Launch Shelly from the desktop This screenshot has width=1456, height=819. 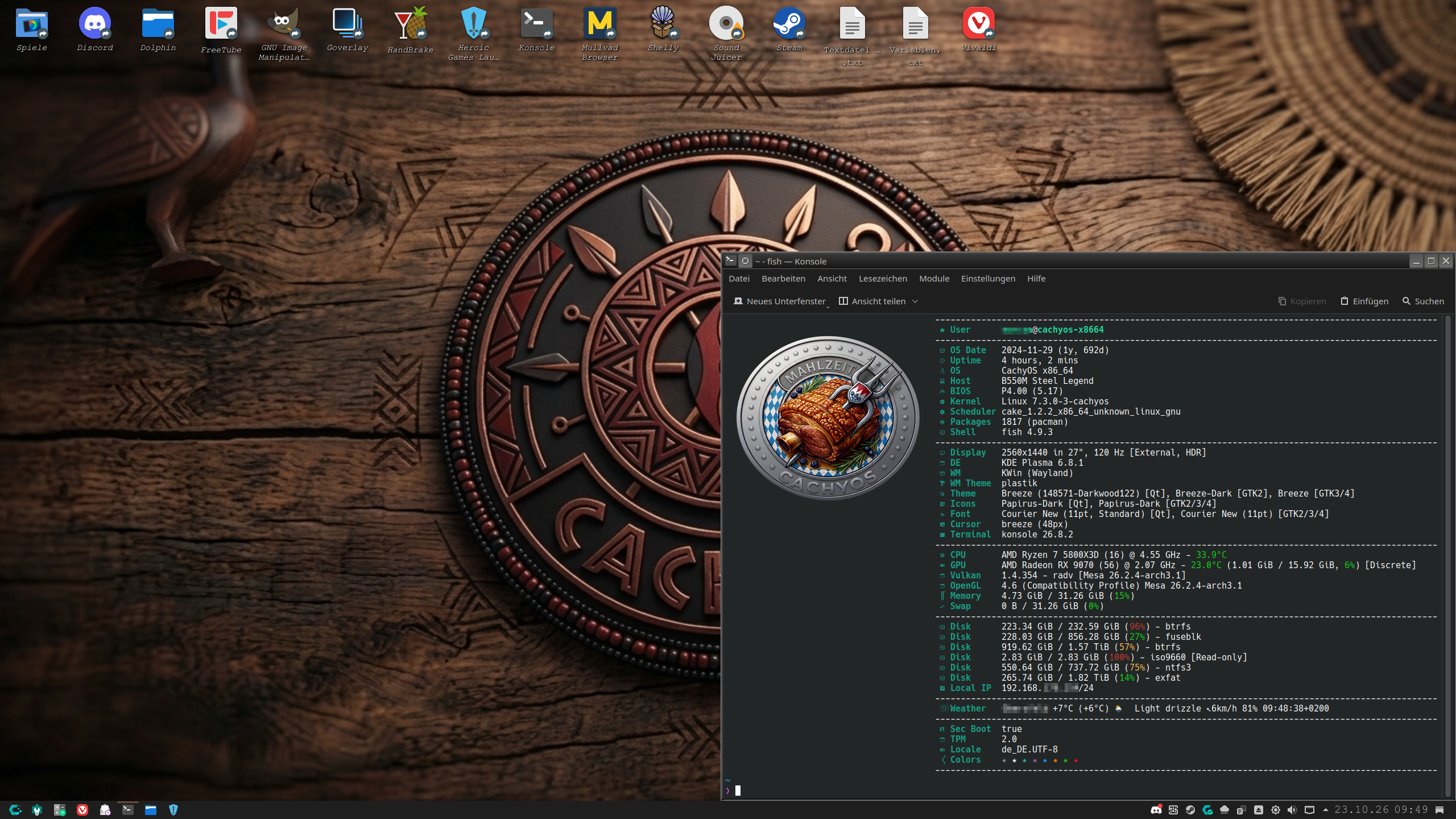[663, 30]
